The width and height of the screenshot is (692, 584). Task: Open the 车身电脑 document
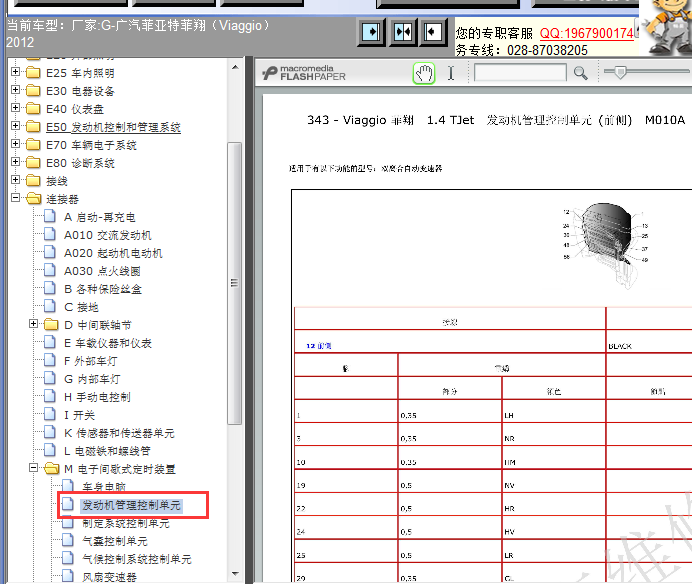(104, 487)
